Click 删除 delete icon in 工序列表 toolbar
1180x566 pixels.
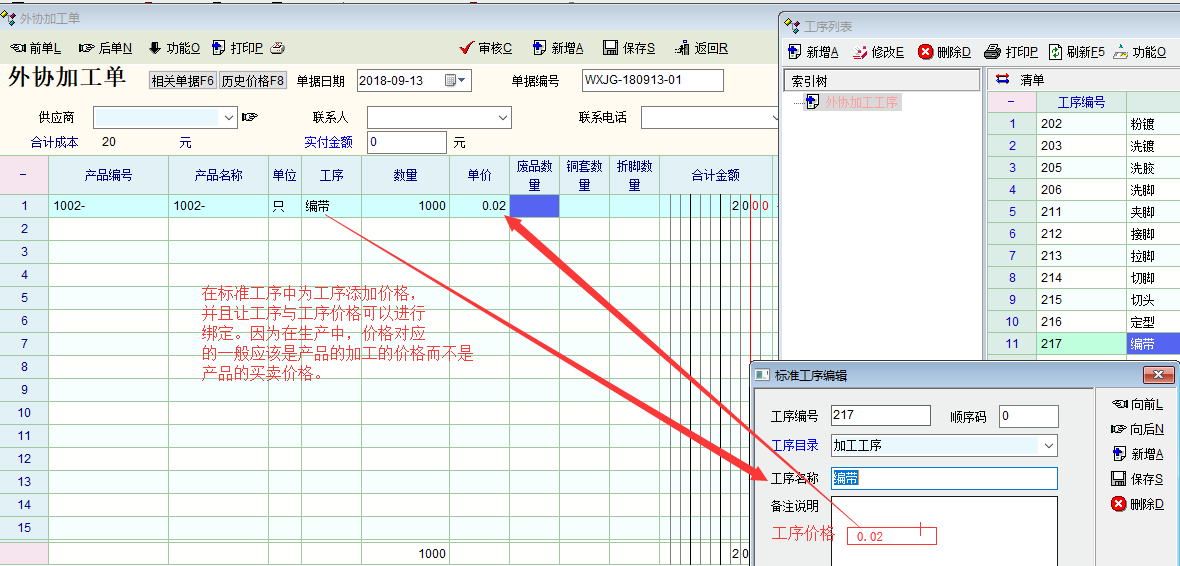[926, 52]
